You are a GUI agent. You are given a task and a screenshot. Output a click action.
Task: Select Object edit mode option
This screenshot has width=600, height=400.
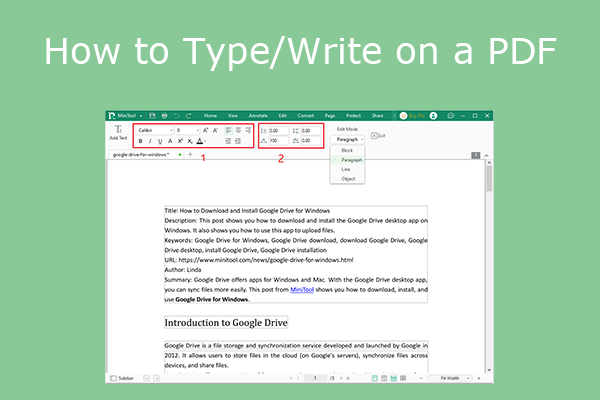tap(347, 179)
